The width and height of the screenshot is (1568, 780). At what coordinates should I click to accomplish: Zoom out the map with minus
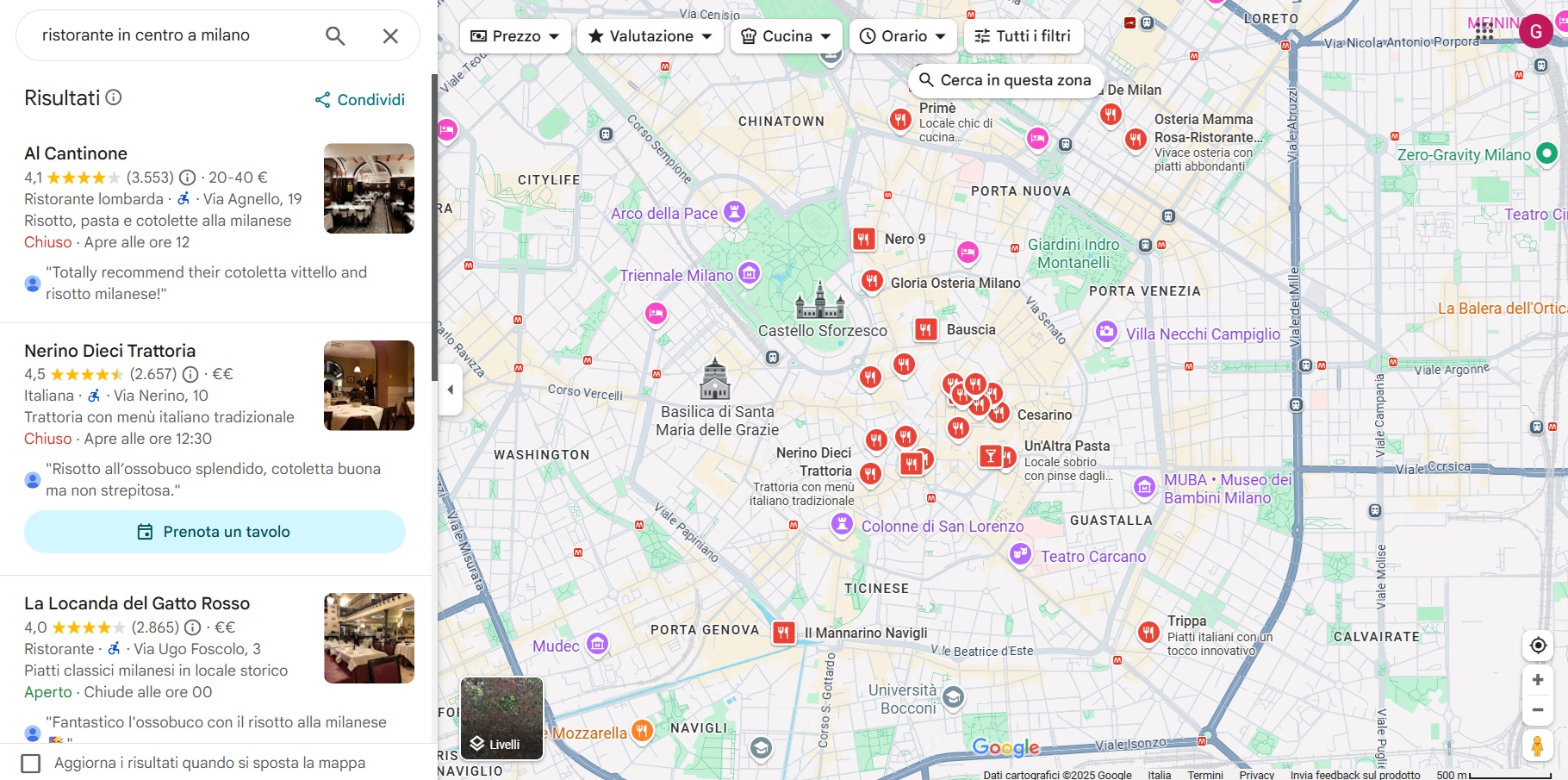click(1538, 710)
